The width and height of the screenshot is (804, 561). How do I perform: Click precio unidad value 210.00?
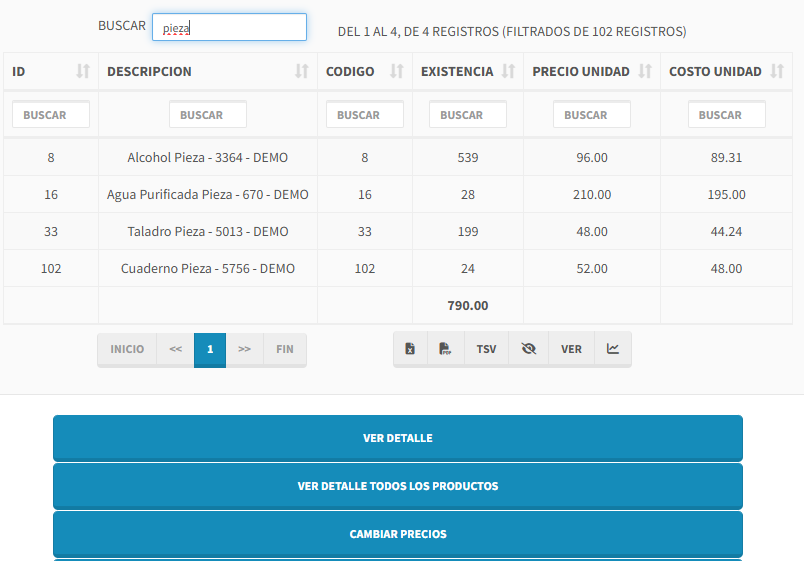click(592, 194)
